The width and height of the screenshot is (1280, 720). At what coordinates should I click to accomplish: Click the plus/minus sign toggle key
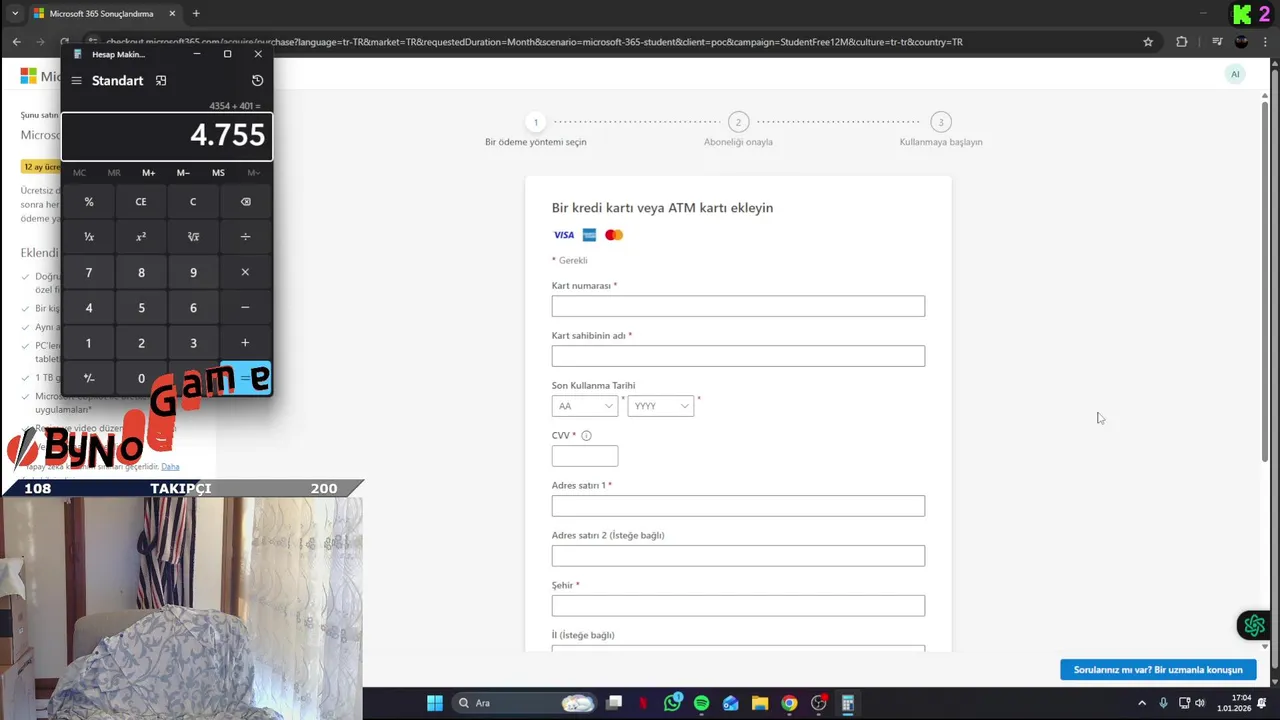click(89, 378)
